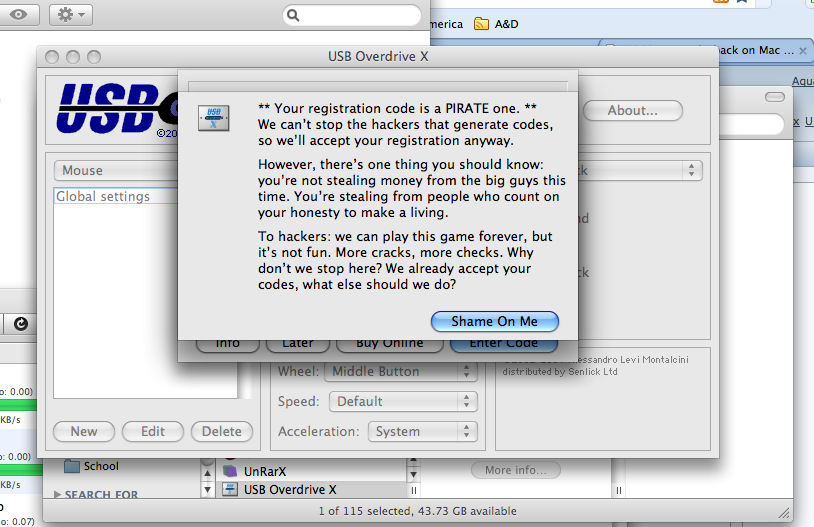
Task: Click the School folder icon
Action: pyautogui.click(x=72, y=466)
